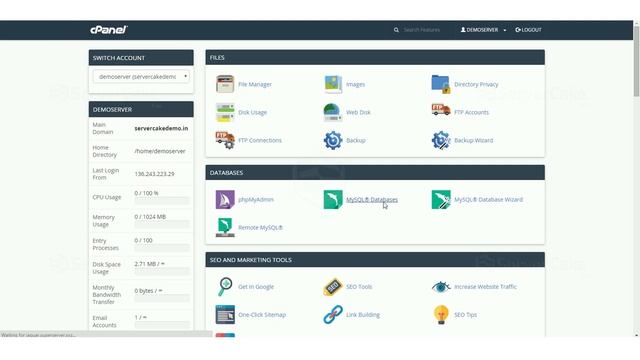Click the File Manager link text
Viewport: 640px width, 360px height.
tap(255, 84)
